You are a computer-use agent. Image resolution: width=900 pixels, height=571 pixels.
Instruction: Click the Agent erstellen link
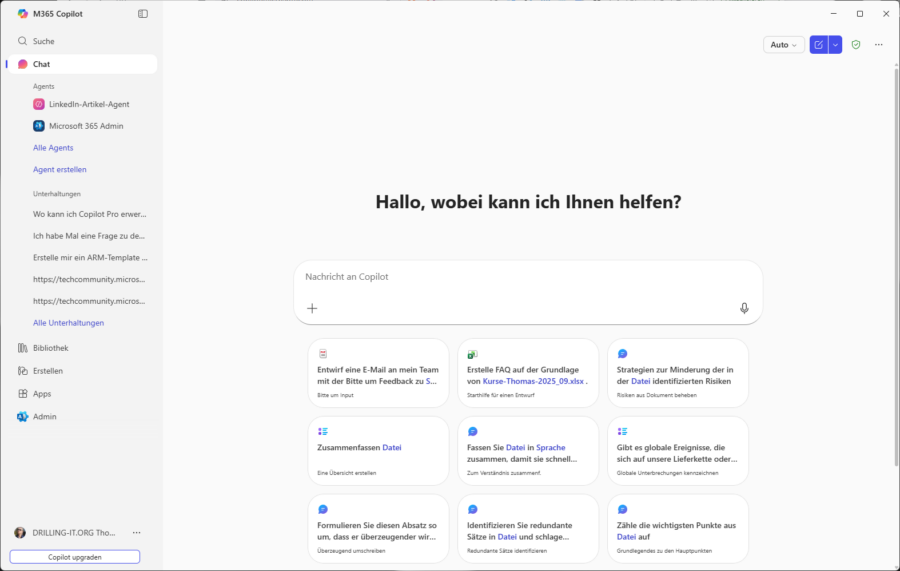(59, 170)
